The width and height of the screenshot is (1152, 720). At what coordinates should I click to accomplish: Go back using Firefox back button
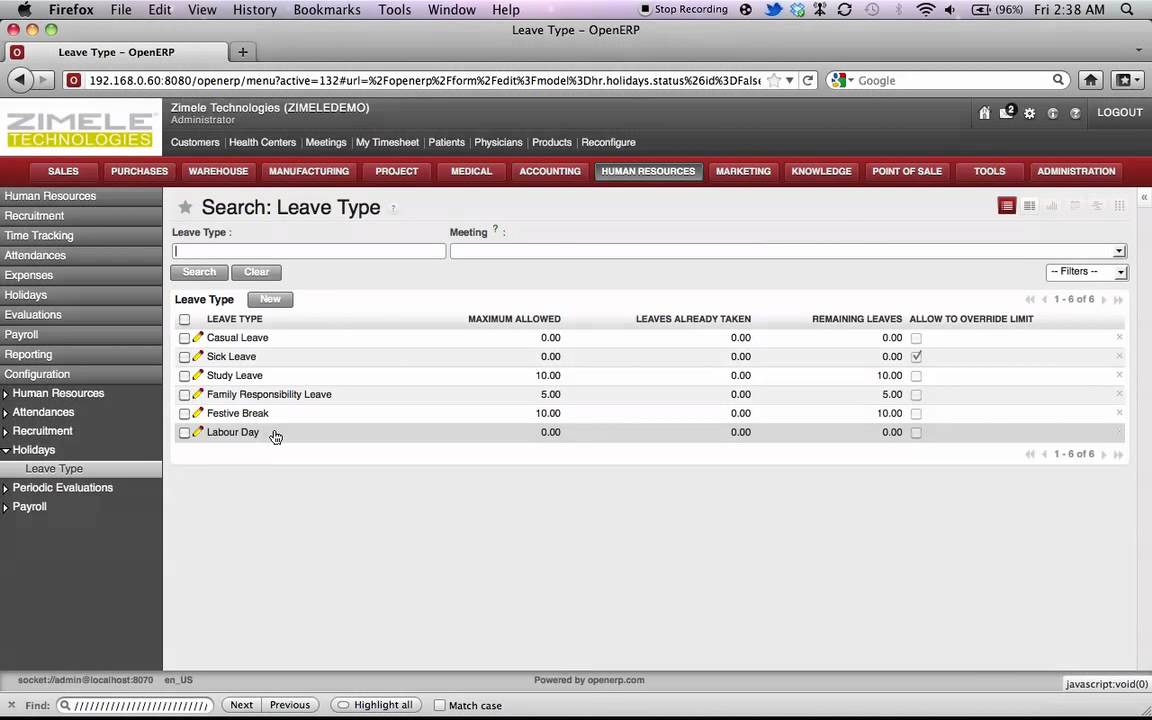21,80
